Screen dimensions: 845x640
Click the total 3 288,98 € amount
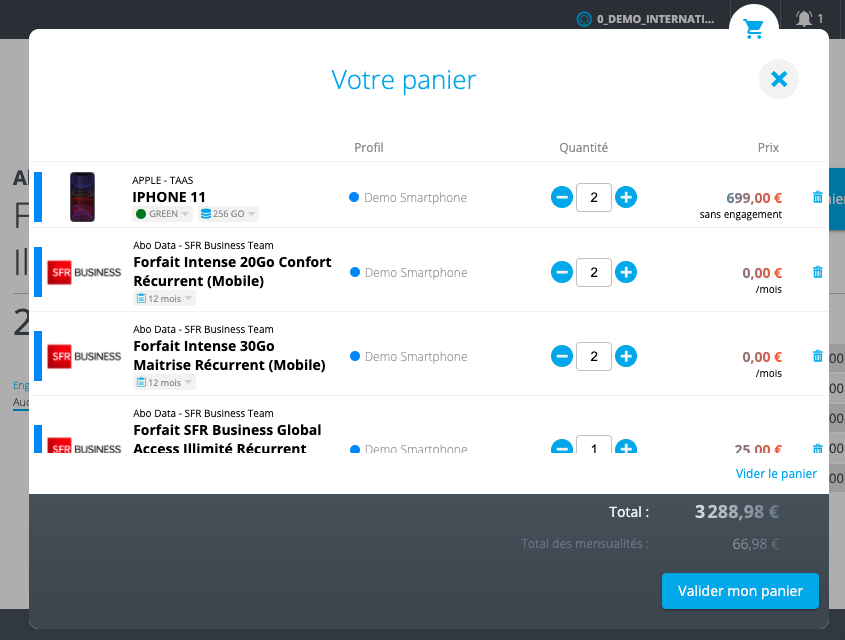tap(737, 512)
